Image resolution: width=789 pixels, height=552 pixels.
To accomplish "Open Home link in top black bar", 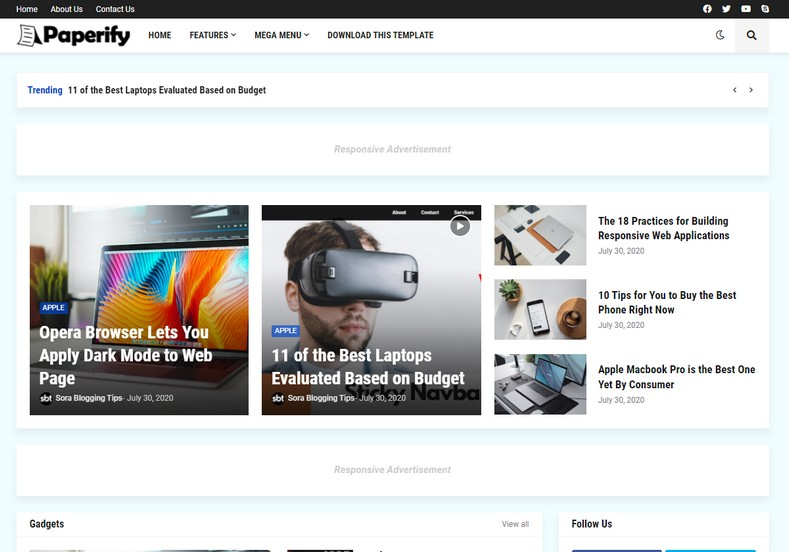I will coord(27,9).
